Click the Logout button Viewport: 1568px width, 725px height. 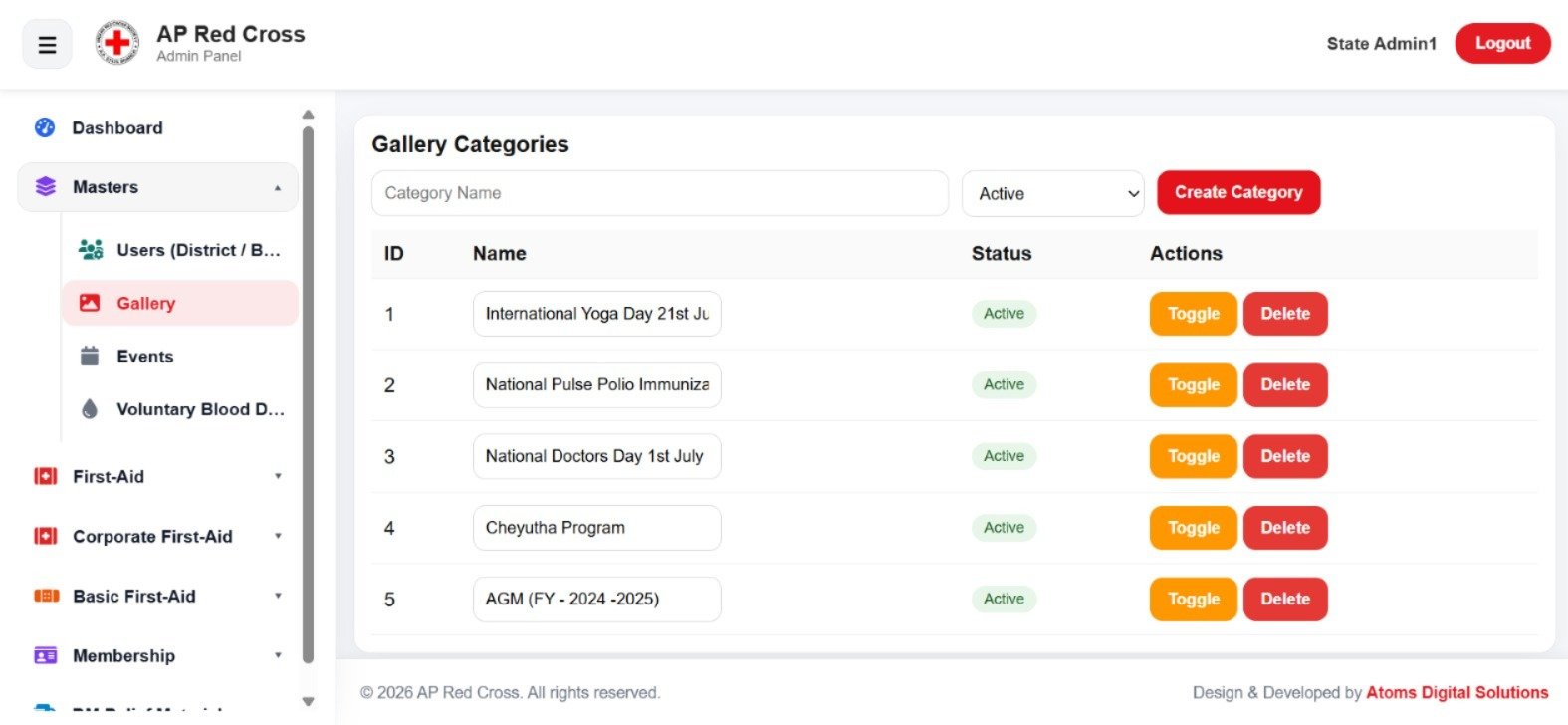1502,44
